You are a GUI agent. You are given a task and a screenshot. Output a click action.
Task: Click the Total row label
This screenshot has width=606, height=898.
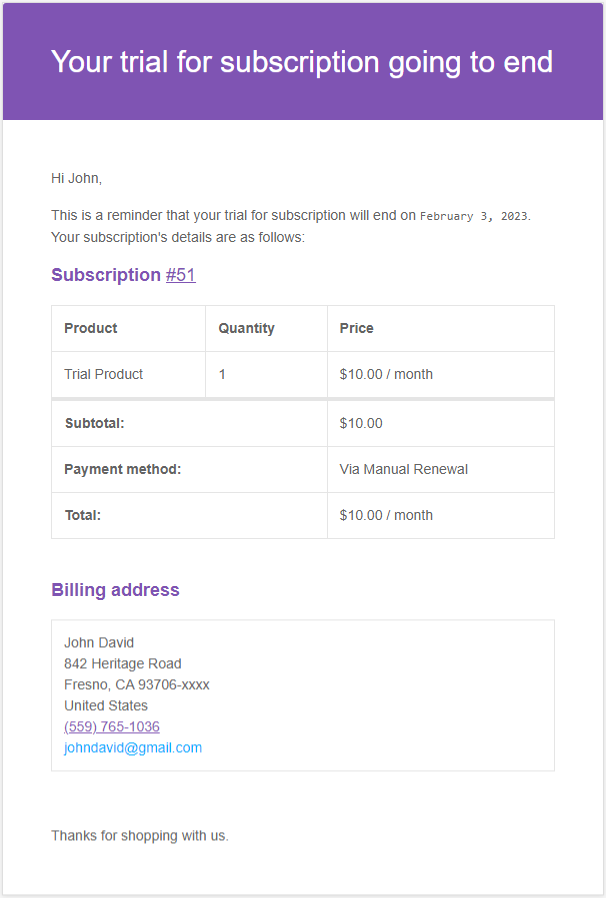pos(83,515)
